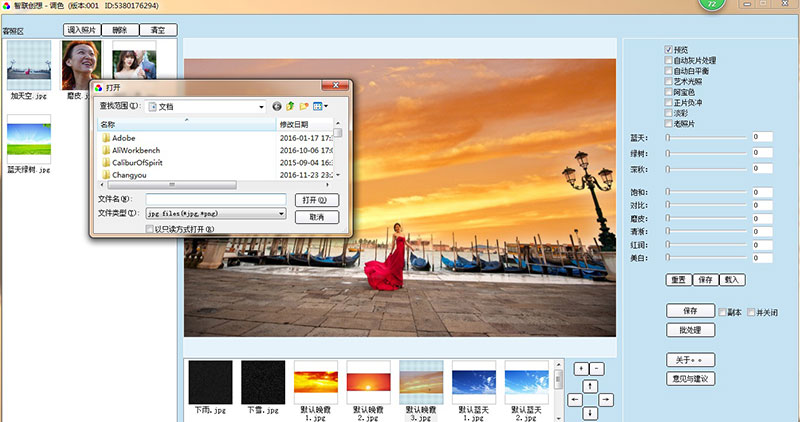The image size is (800, 422).
Task: Click the large 保存 button beside 副本
Action: tap(690, 311)
